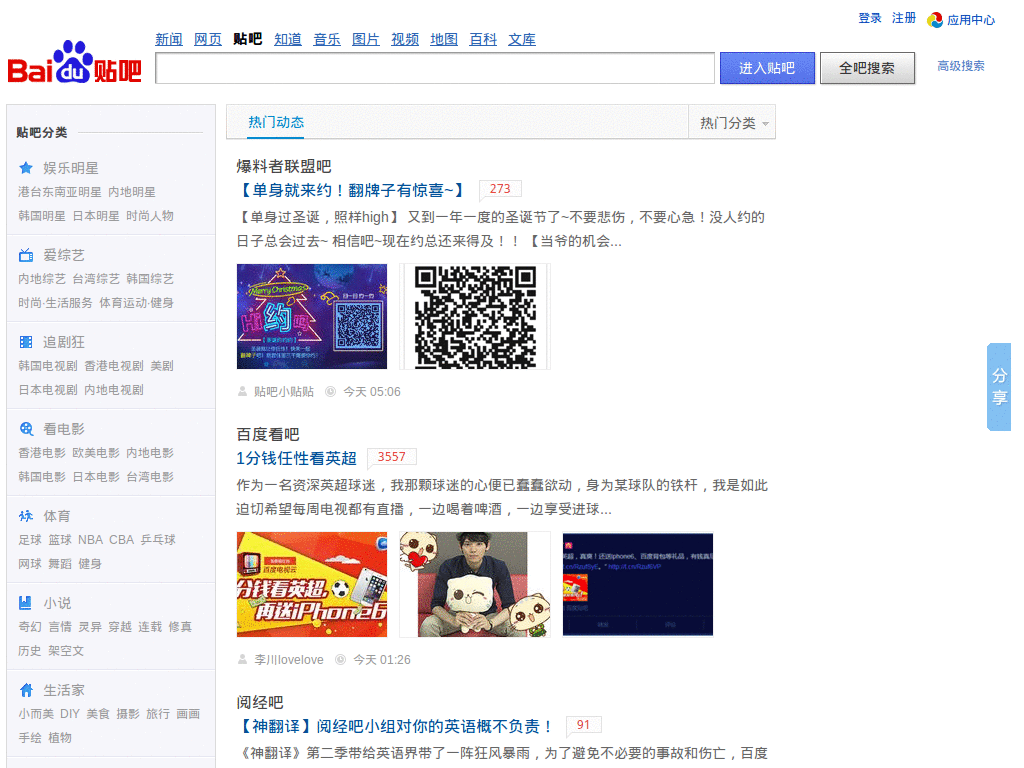1024x768 pixels.
Task: Click the star icon beside 娱乐明星
Action: [x=26, y=168]
